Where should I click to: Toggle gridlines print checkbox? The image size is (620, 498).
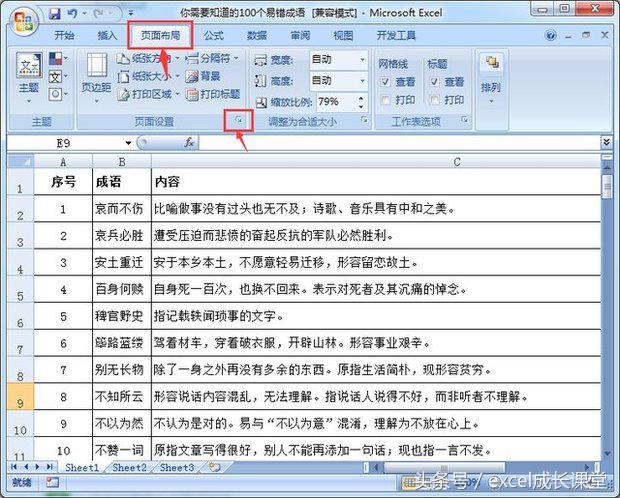[384, 100]
